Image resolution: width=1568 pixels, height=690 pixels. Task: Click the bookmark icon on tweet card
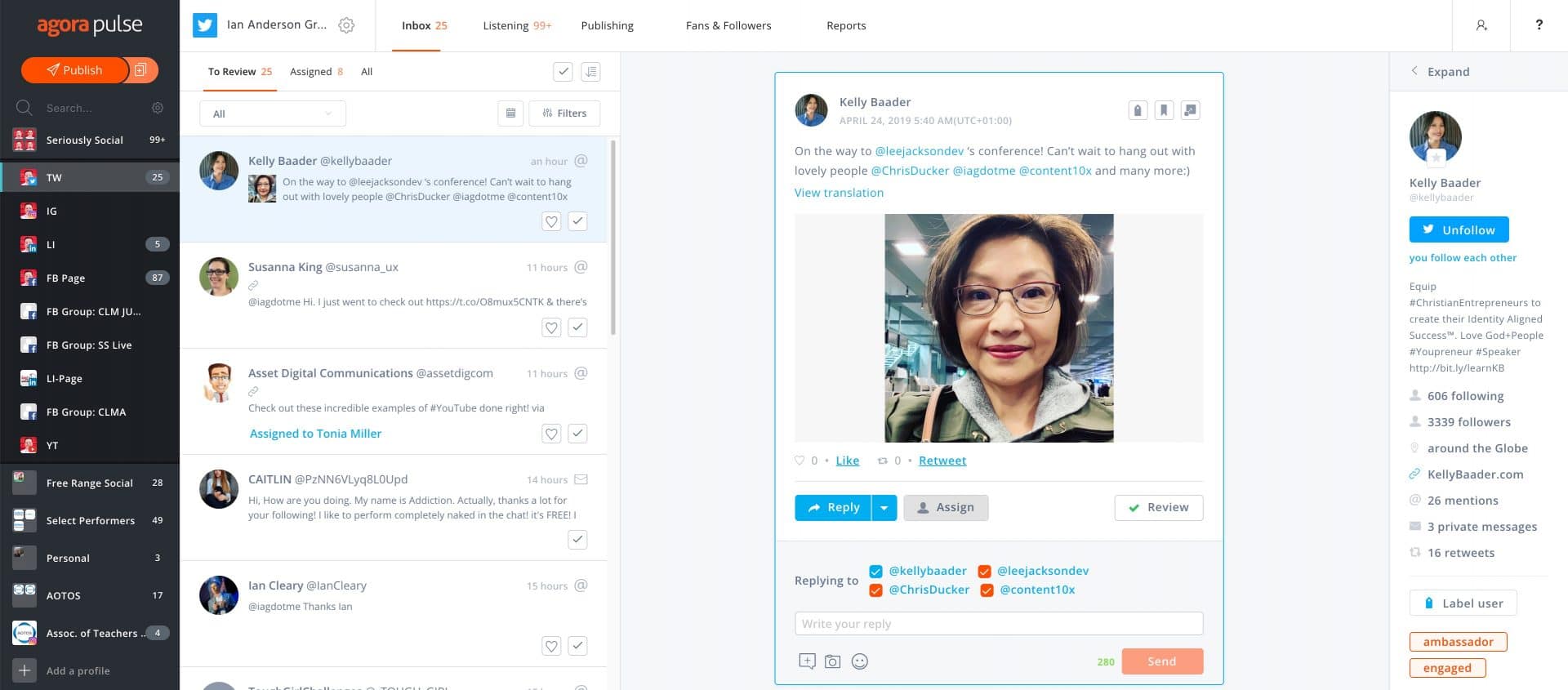coord(1164,110)
